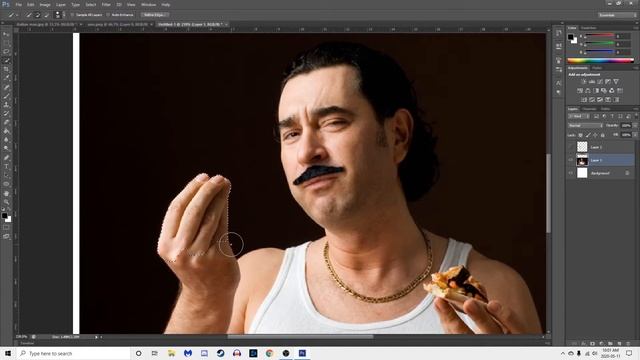This screenshot has height=360, width=640.
Task: Toggle lock all in Layers panel
Action: pos(603,135)
